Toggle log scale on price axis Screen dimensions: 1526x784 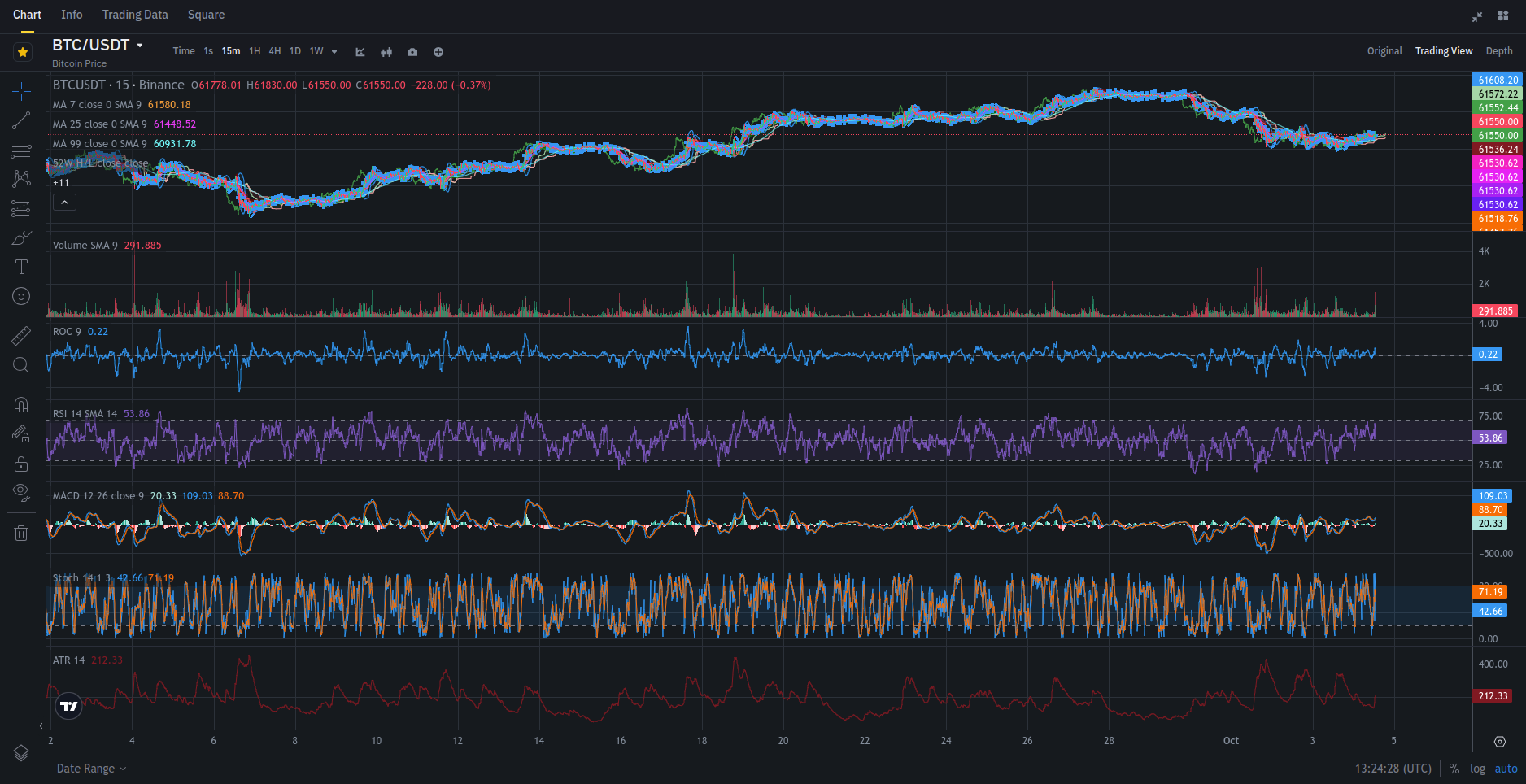coord(1477,769)
